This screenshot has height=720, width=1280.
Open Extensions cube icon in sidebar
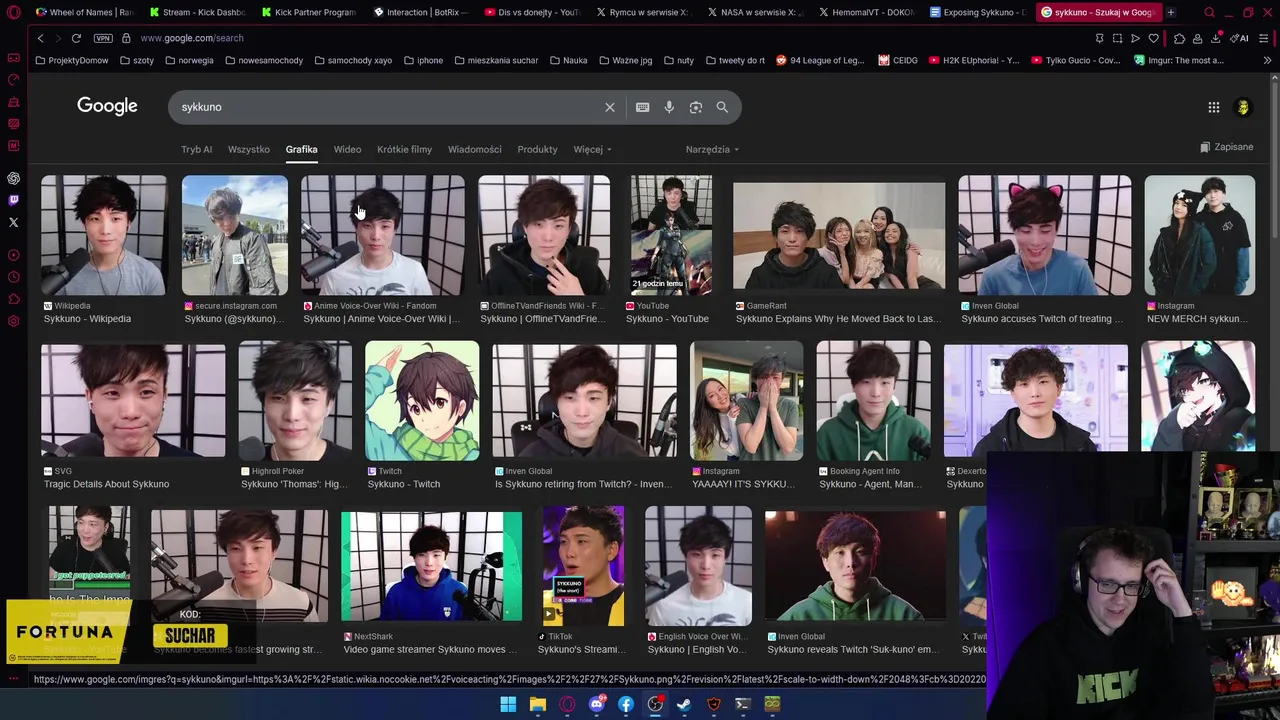click(13, 299)
